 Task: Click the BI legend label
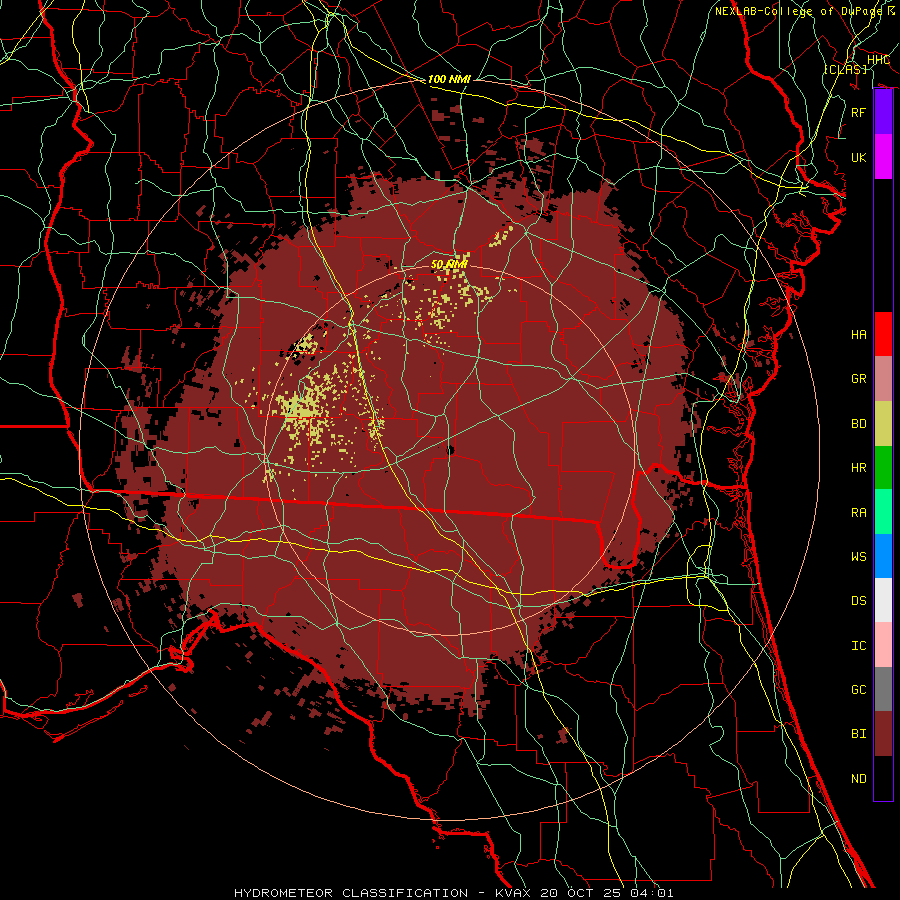[x=858, y=734]
